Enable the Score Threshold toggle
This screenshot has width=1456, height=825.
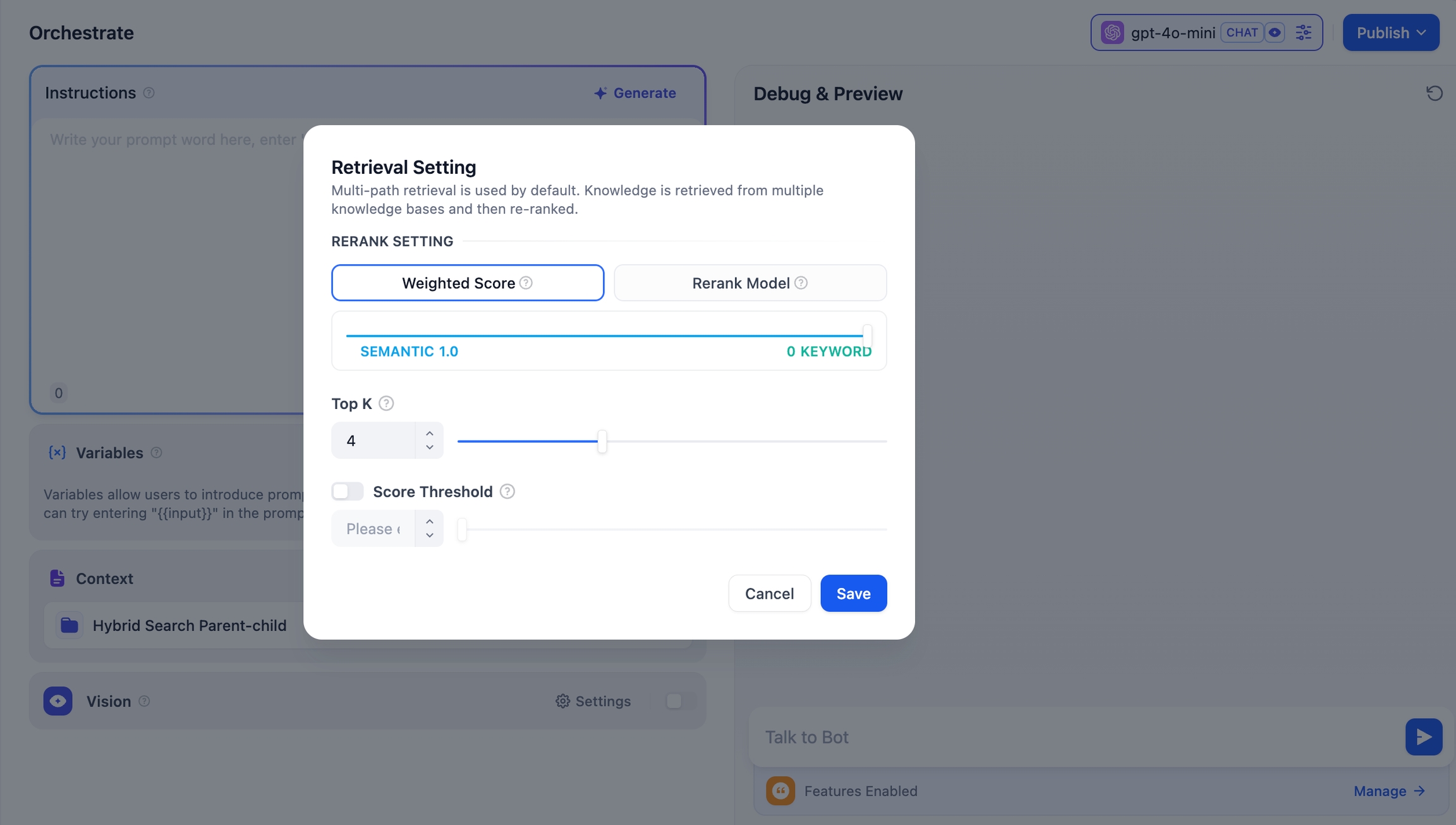click(x=348, y=491)
